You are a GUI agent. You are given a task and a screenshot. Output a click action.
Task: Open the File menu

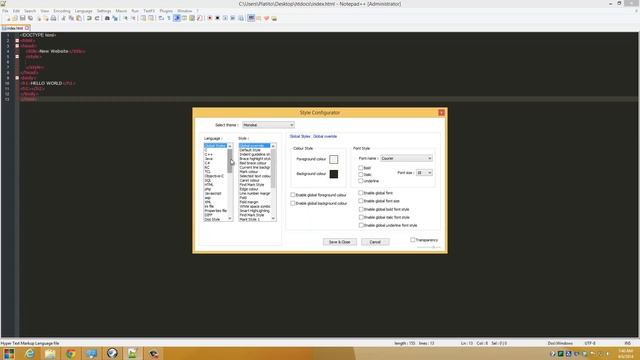(x=5, y=11)
